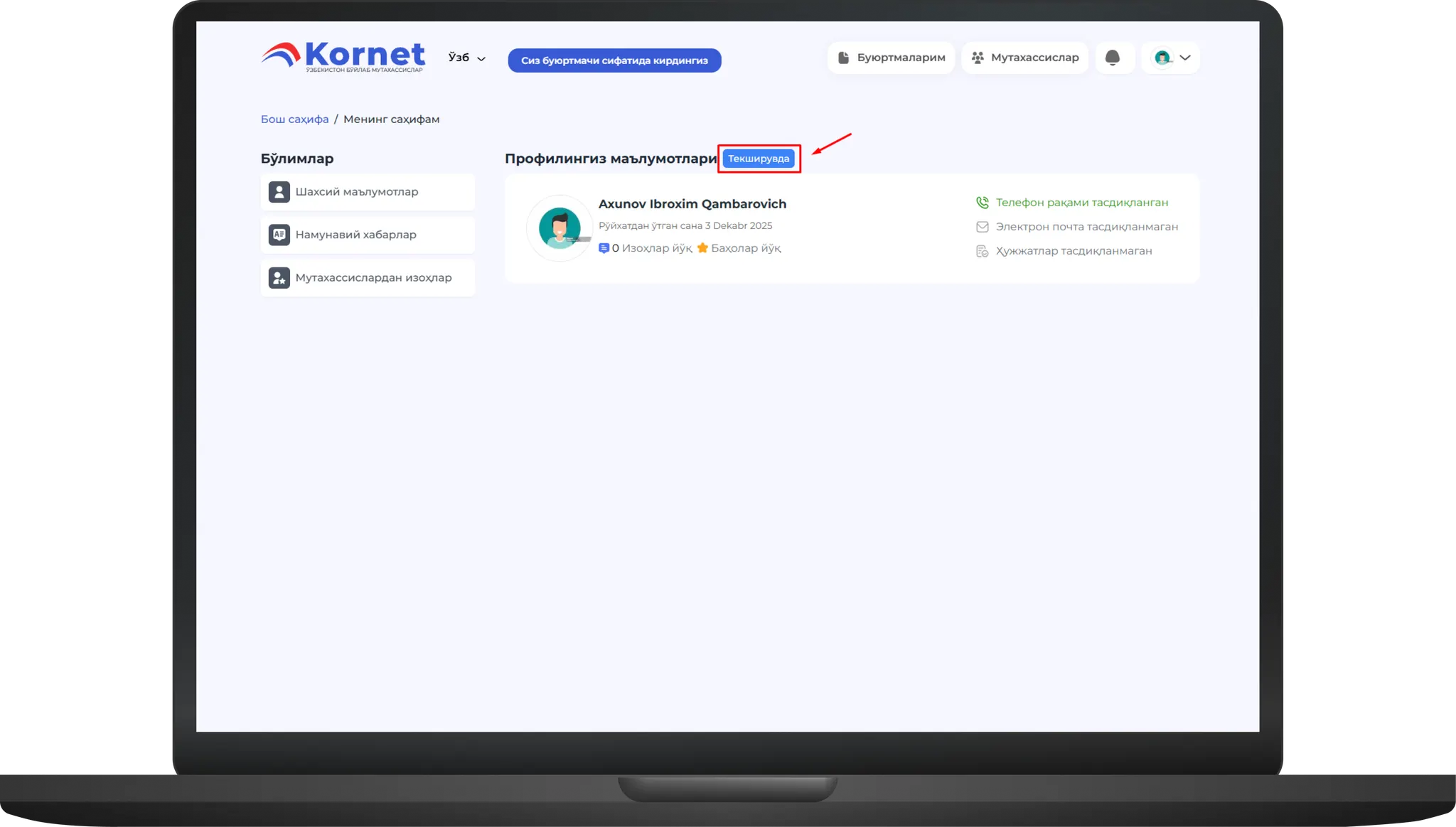Expand the user avatar account menu
The height and width of the screenshot is (827, 1456).
[1172, 58]
